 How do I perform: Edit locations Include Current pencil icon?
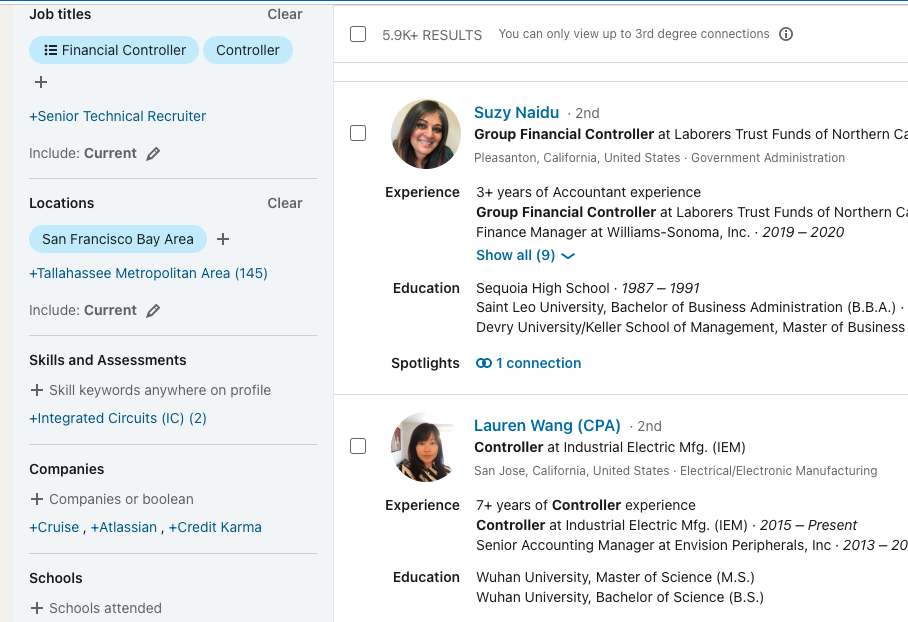coord(153,310)
